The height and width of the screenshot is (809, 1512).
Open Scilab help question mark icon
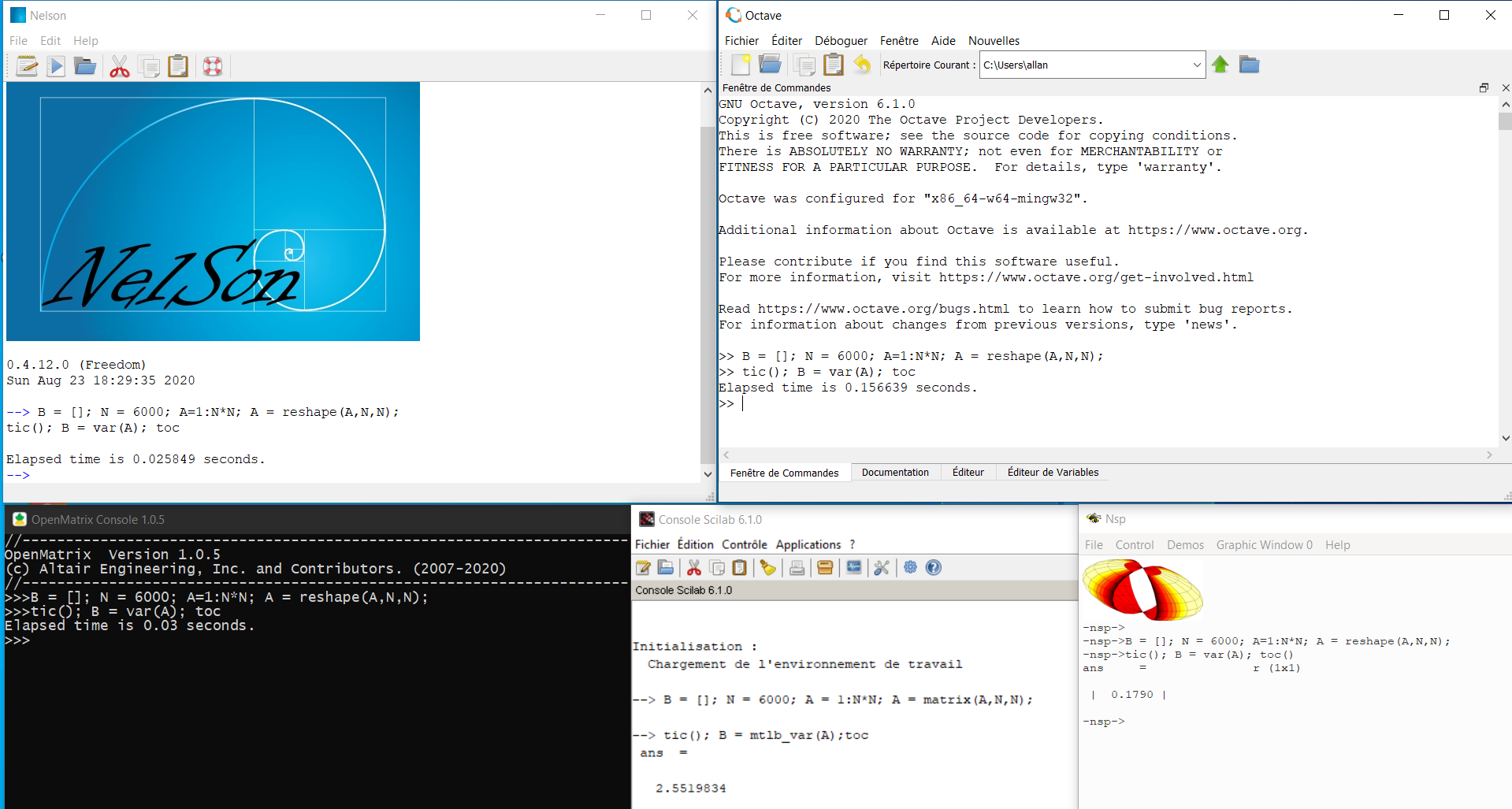click(934, 568)
